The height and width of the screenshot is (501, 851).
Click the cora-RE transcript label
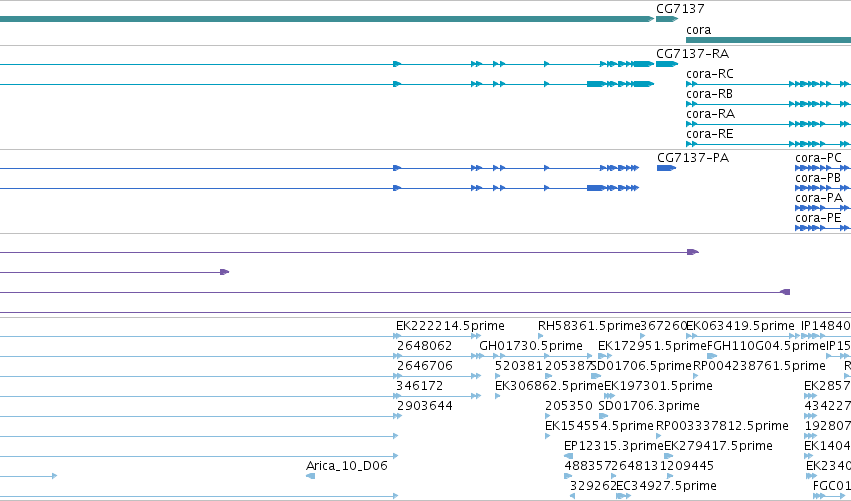point(709,134)
